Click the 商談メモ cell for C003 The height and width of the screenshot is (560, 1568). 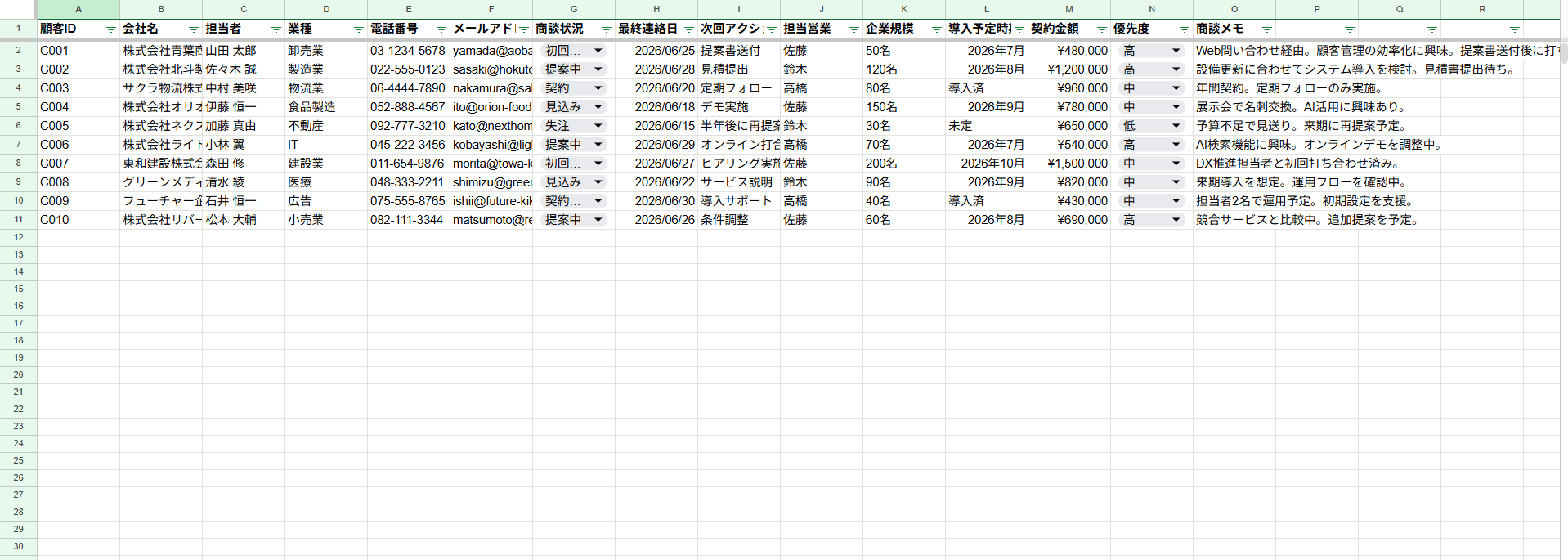coord(1234,88)
